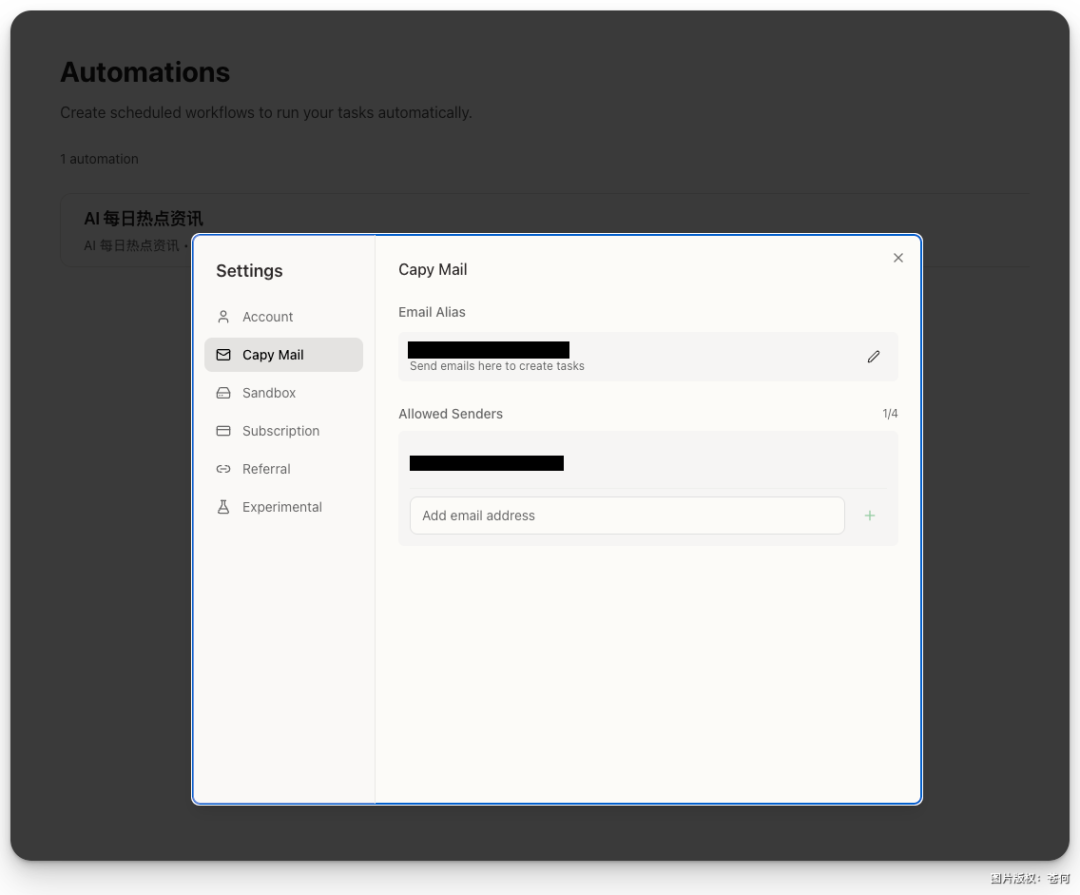Select Capy Mail in the Settings sidebar
The image size is (1080, 895).
click(273, 354)
